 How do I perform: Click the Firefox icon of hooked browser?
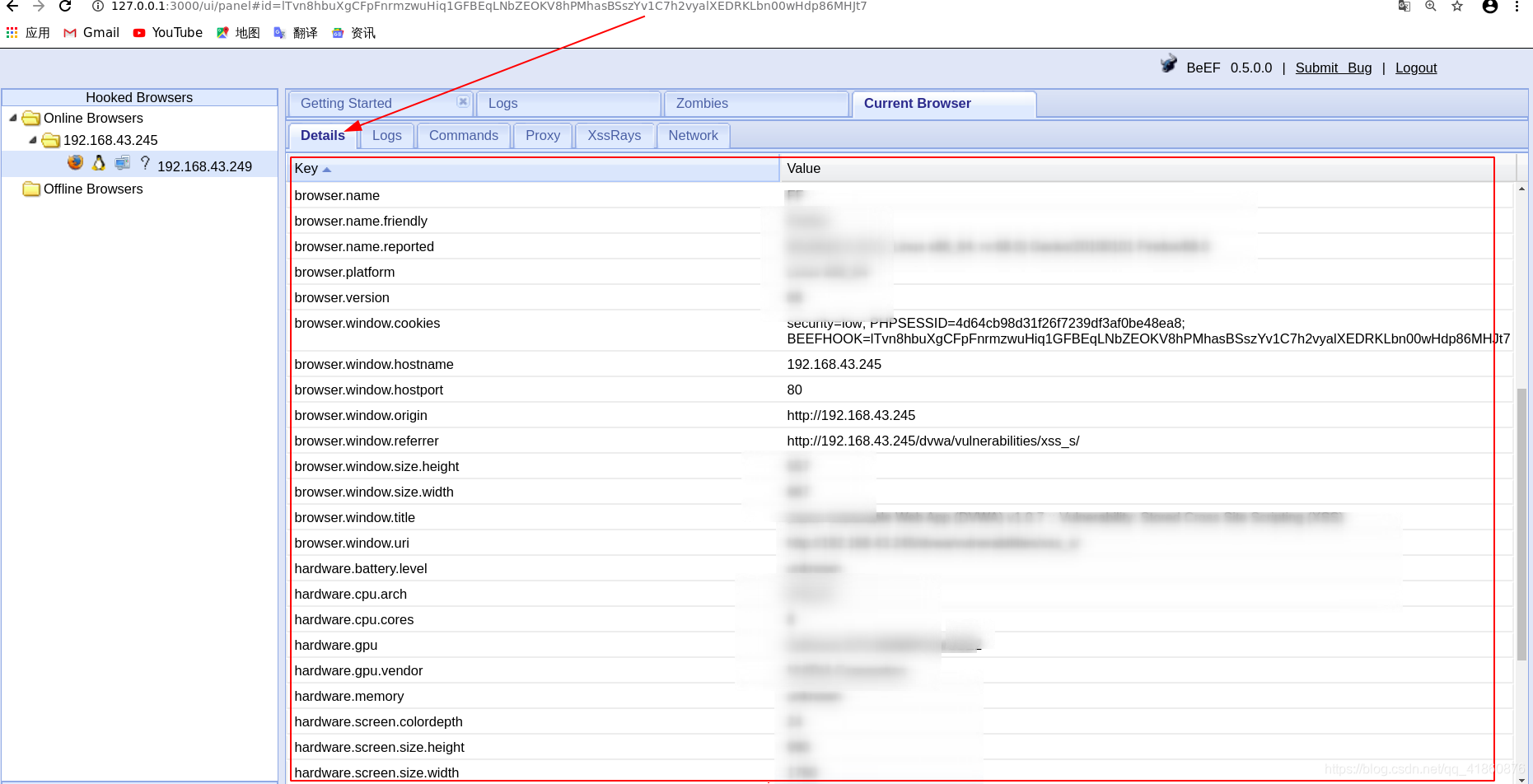[x=75, y=162]
